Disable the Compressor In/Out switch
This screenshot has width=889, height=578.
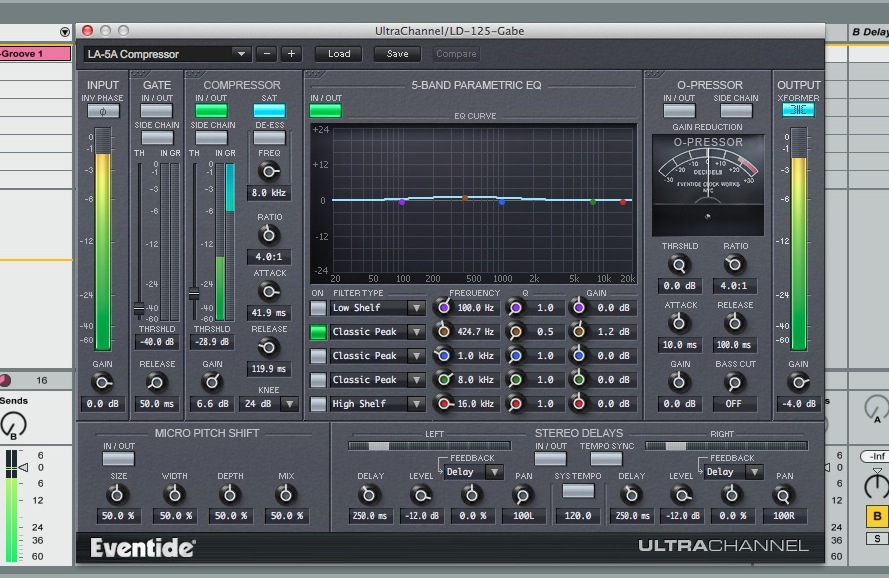(x=211, y=111)
